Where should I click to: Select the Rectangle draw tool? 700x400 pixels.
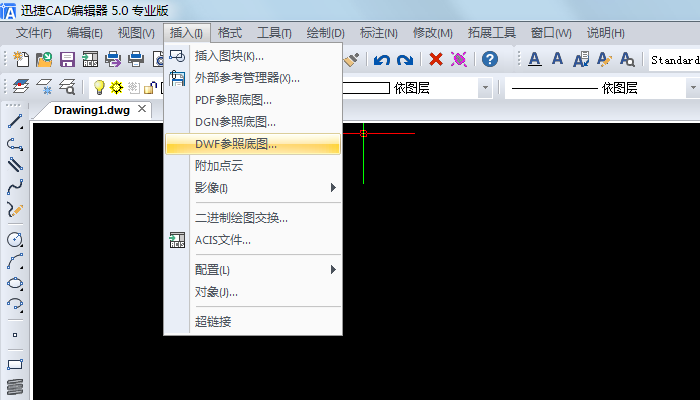tap(15, 364)
